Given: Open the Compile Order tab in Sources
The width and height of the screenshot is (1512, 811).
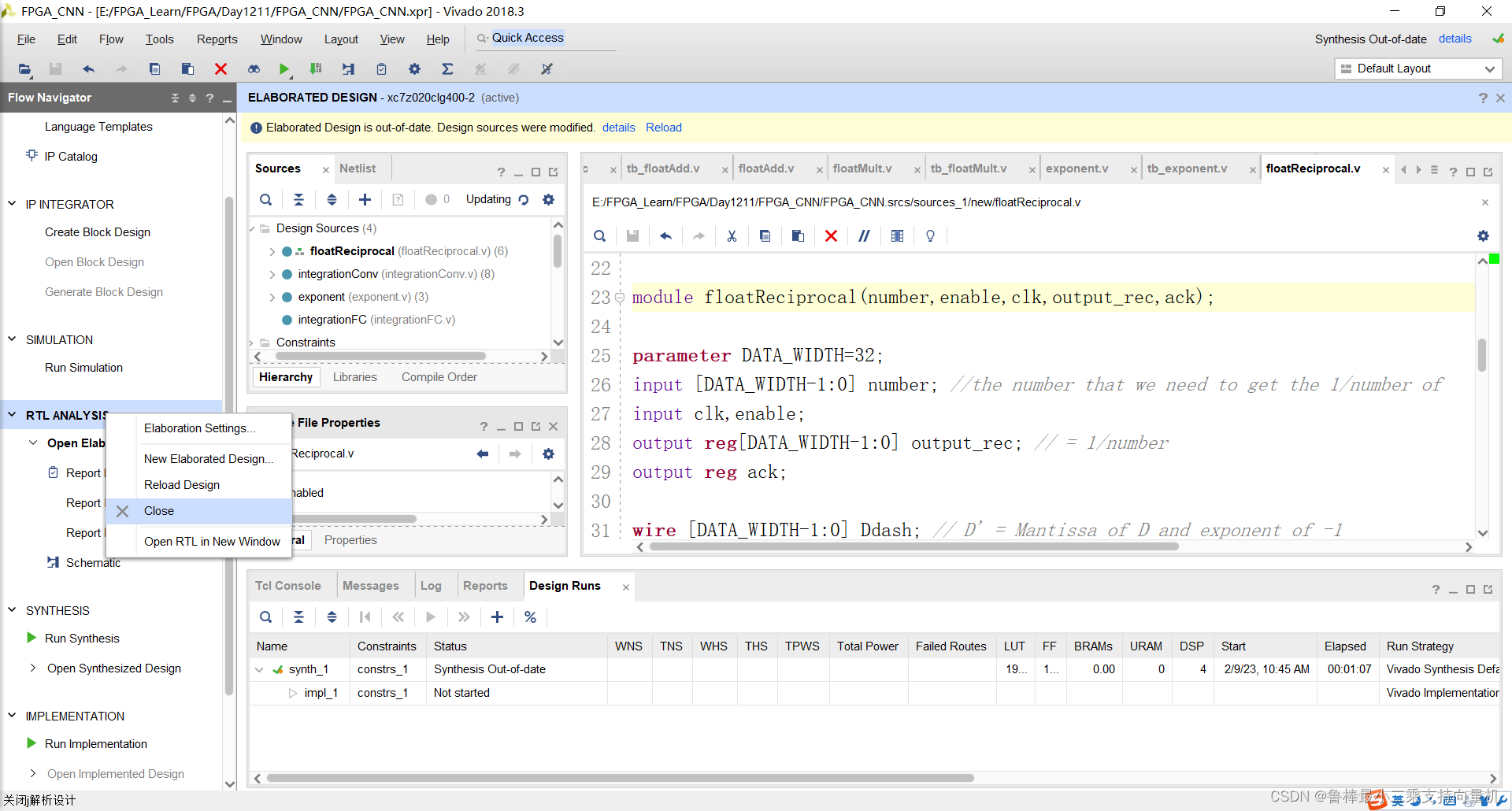Looking at the screenshot, I should pyautogui.click(x=439, y=377).
